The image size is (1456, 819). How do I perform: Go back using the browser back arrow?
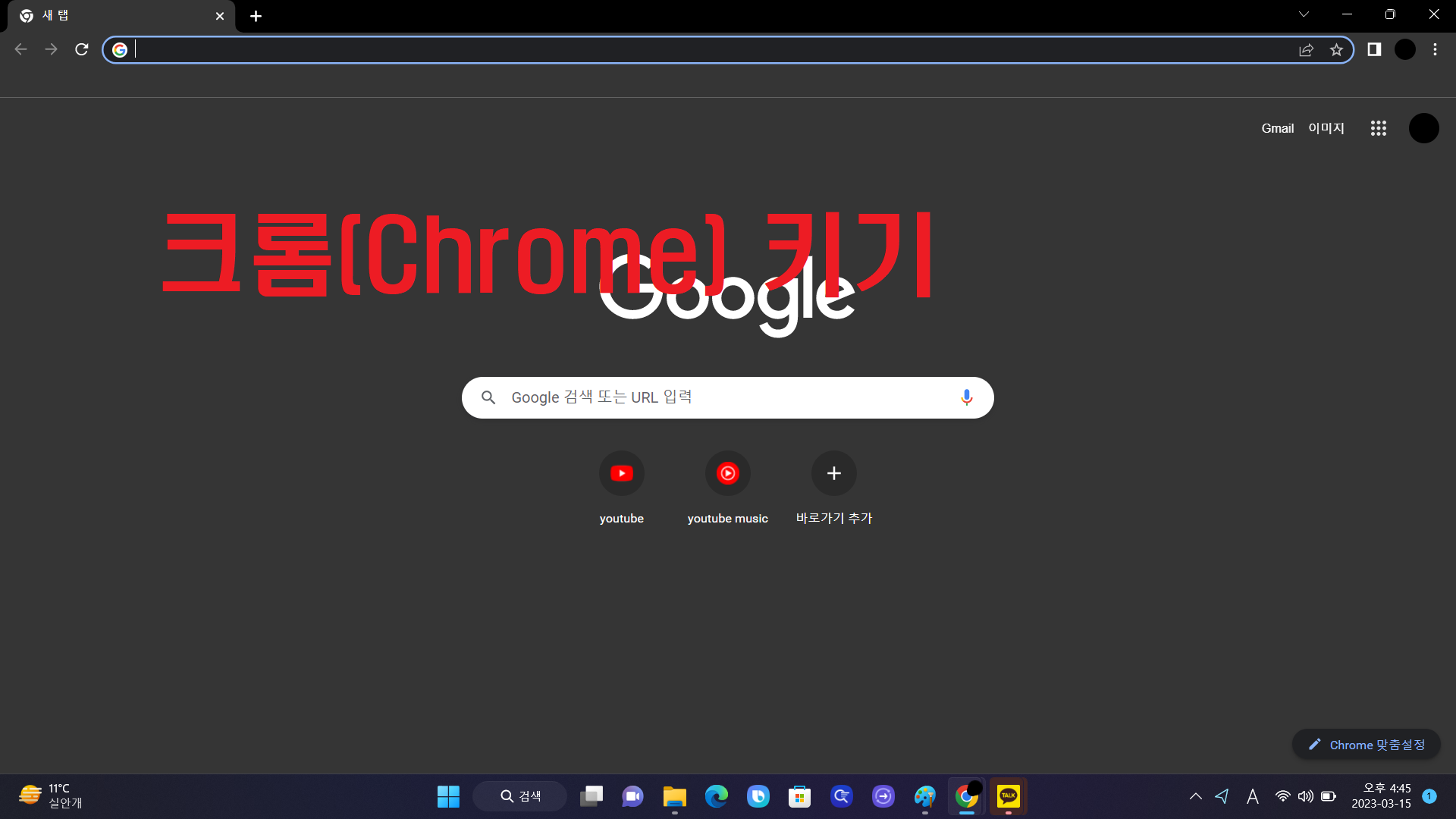pyautogui.click(x=20, y=49)
